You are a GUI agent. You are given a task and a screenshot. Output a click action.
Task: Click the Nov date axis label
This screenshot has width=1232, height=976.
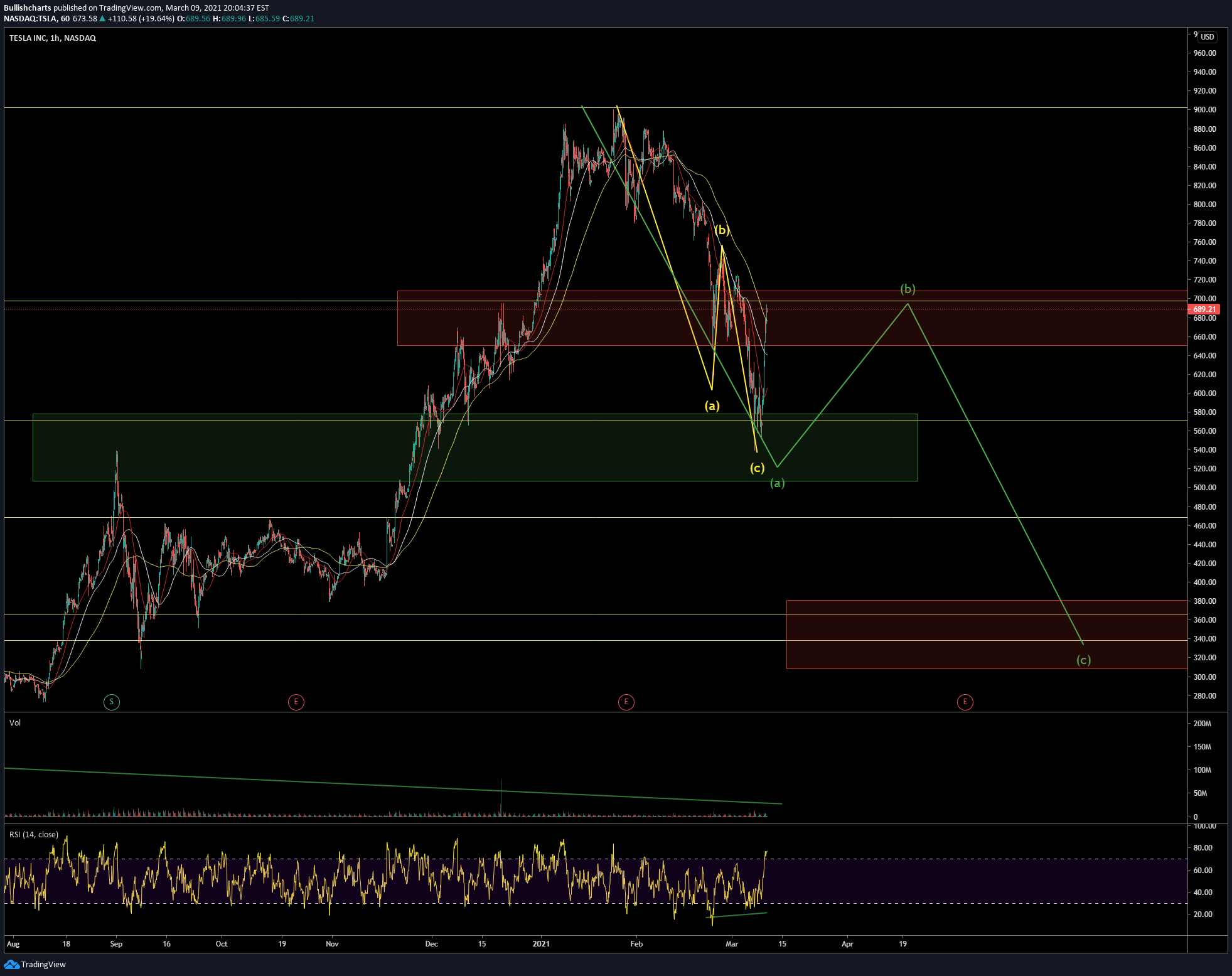(x=332, y=943)
